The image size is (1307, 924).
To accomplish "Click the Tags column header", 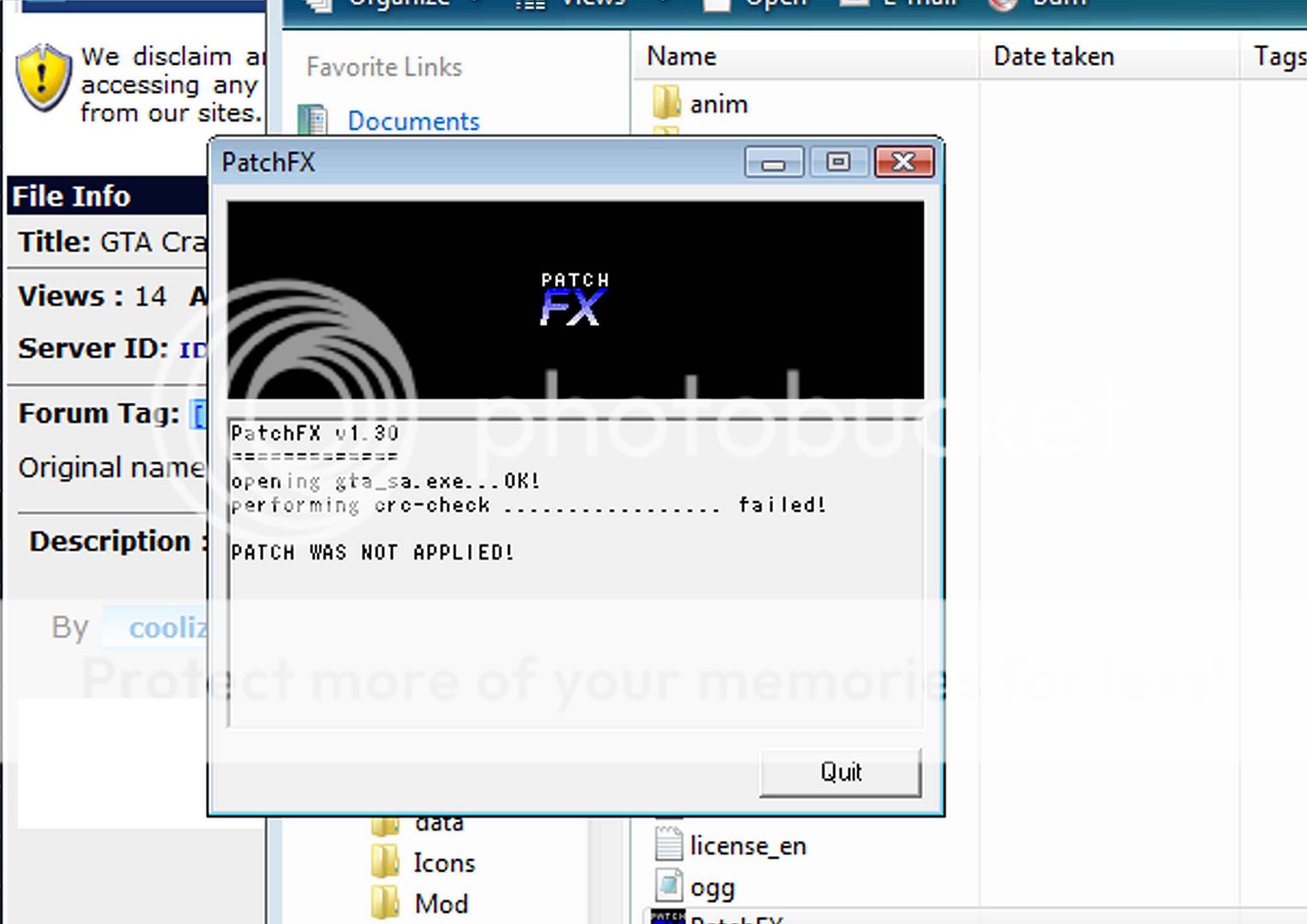I will point(1278,56).
